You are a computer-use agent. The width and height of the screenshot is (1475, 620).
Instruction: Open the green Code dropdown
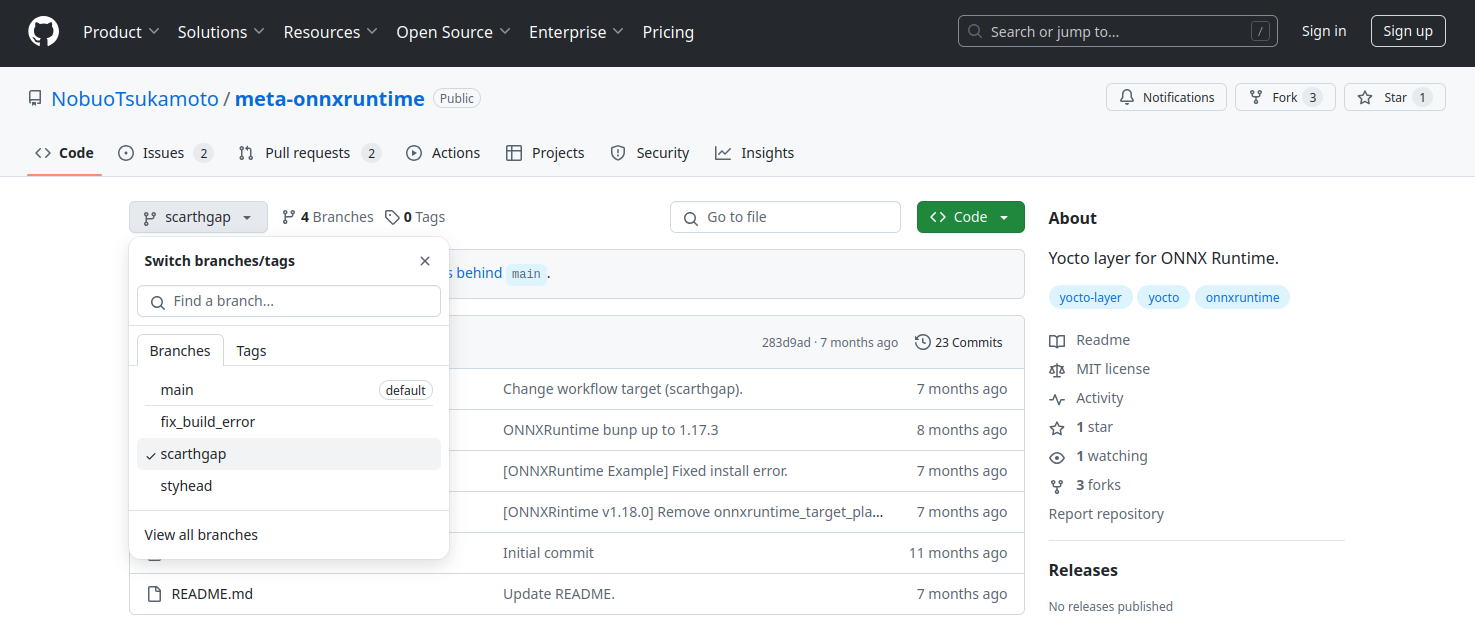[970, 217]
